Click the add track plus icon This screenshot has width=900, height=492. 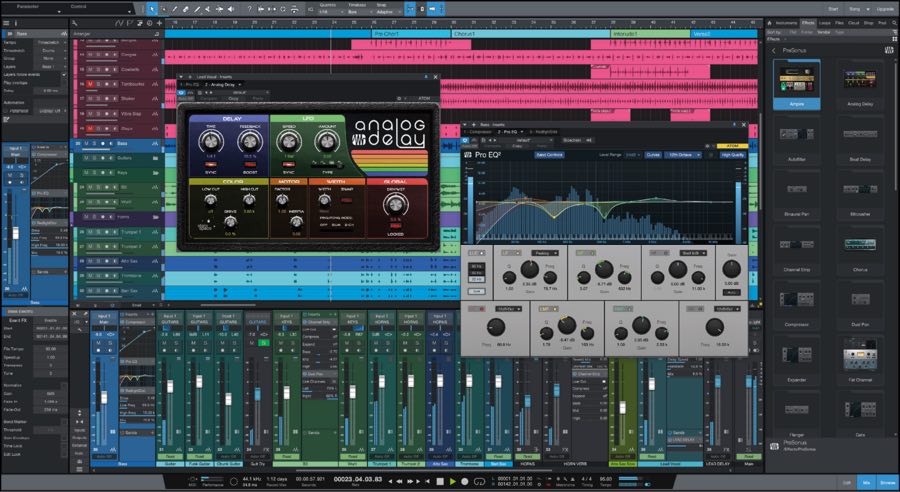click(159, 24)
